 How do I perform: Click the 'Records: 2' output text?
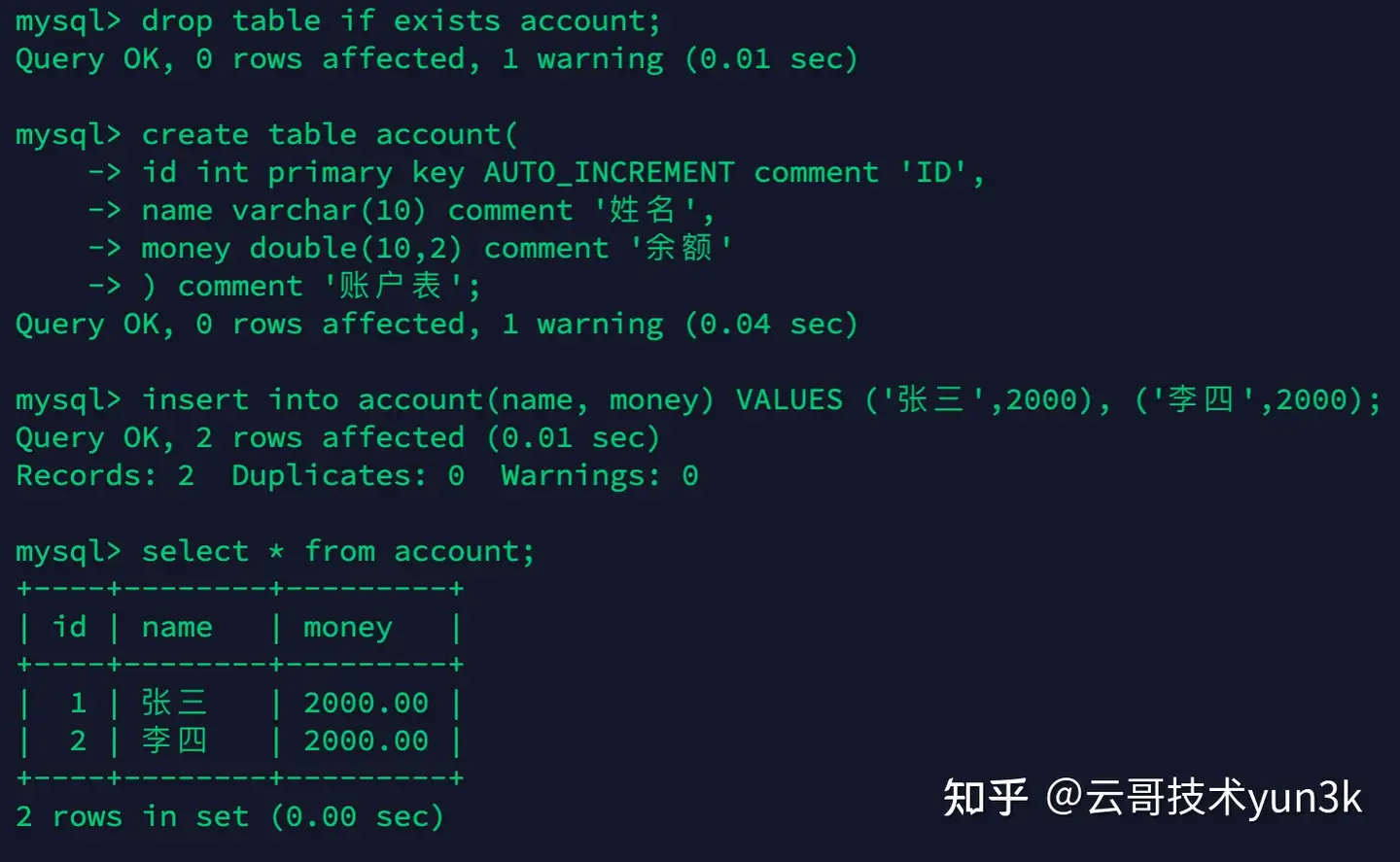(x=105, y=475)
